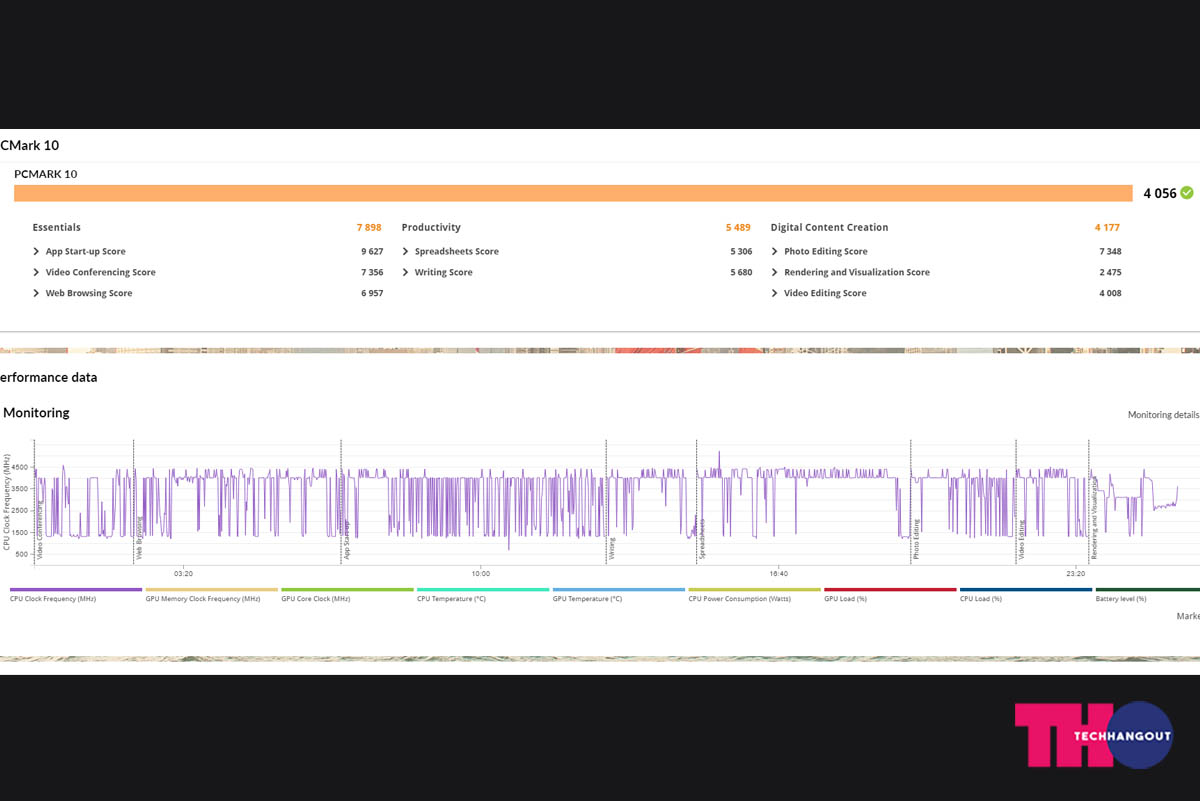Click the PCMARK 10 label above the bar
Image resolution: width=1200 pixels, height=801 pixels.
[x=45, y=174]
